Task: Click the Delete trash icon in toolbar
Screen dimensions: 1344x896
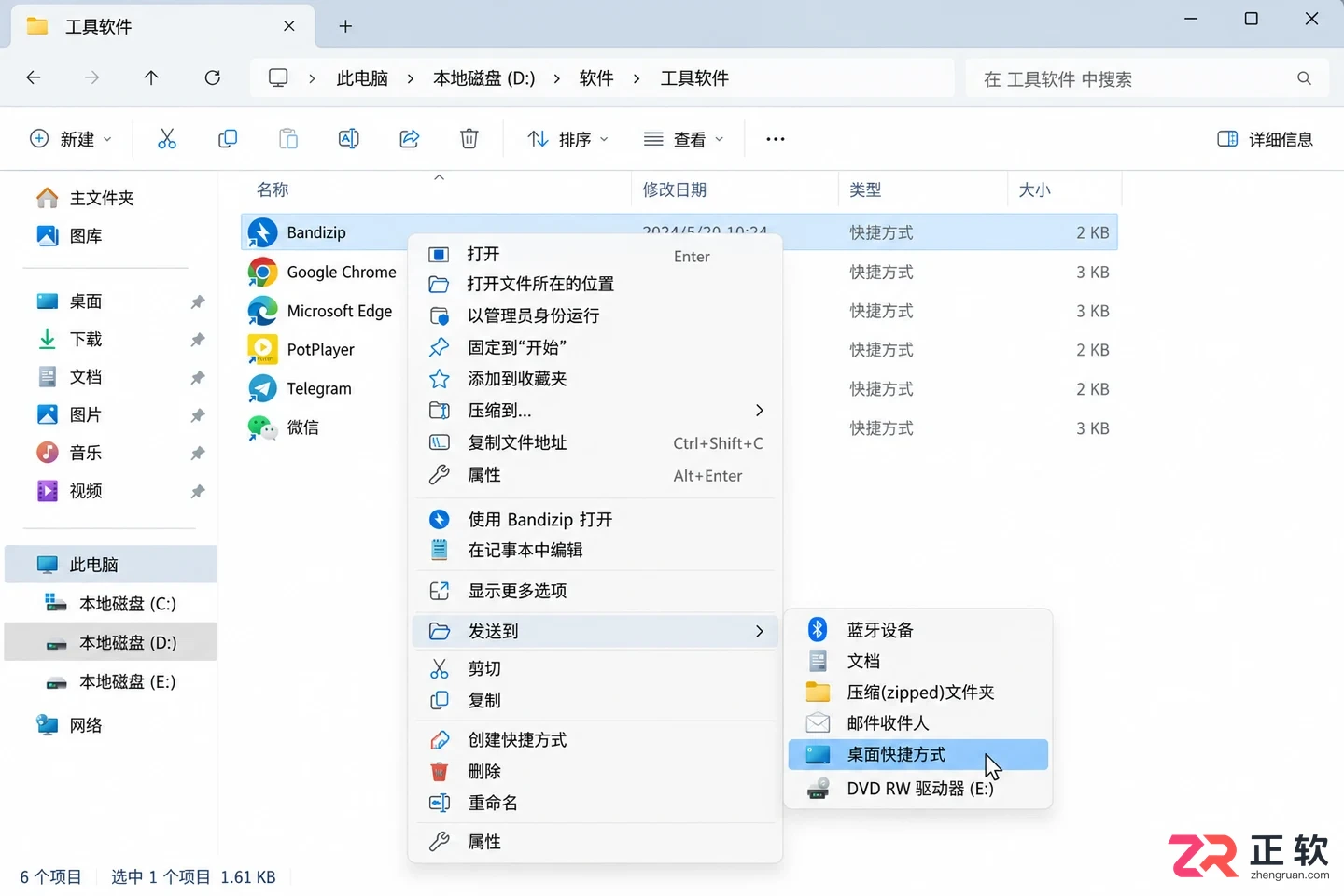Action: 469,139
